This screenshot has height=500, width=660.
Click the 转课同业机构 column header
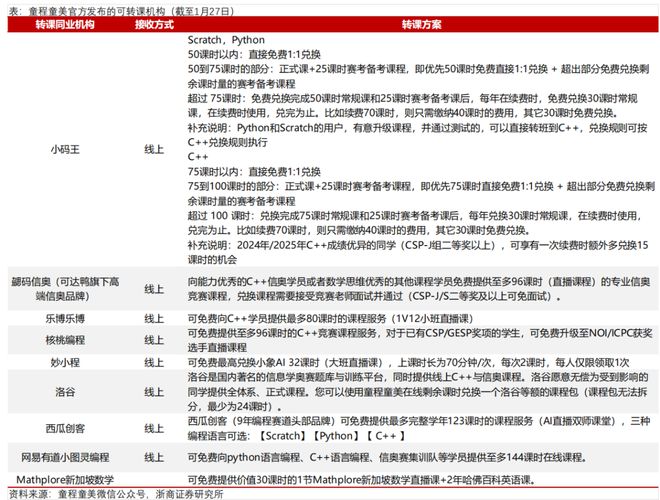65,24
